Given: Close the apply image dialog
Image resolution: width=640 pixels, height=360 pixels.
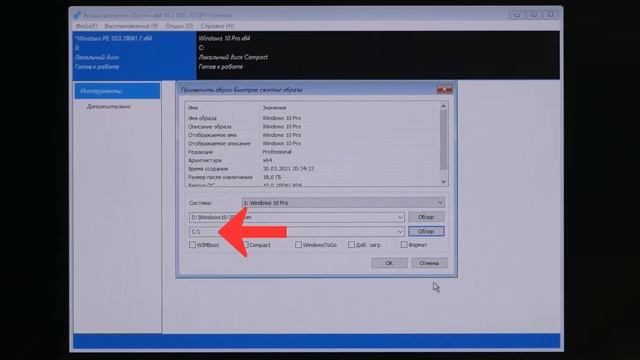Looking at the screenshot, I should [x=444, y=89].
